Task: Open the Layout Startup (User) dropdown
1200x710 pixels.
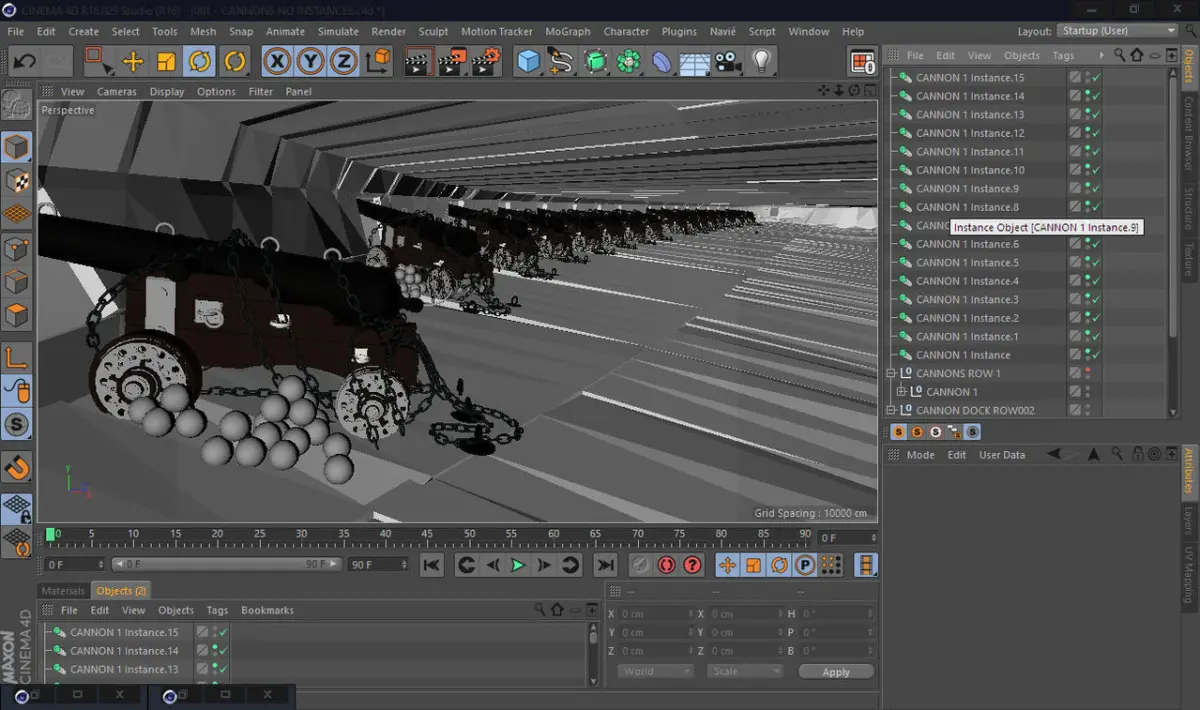Action: point(1118,31)
